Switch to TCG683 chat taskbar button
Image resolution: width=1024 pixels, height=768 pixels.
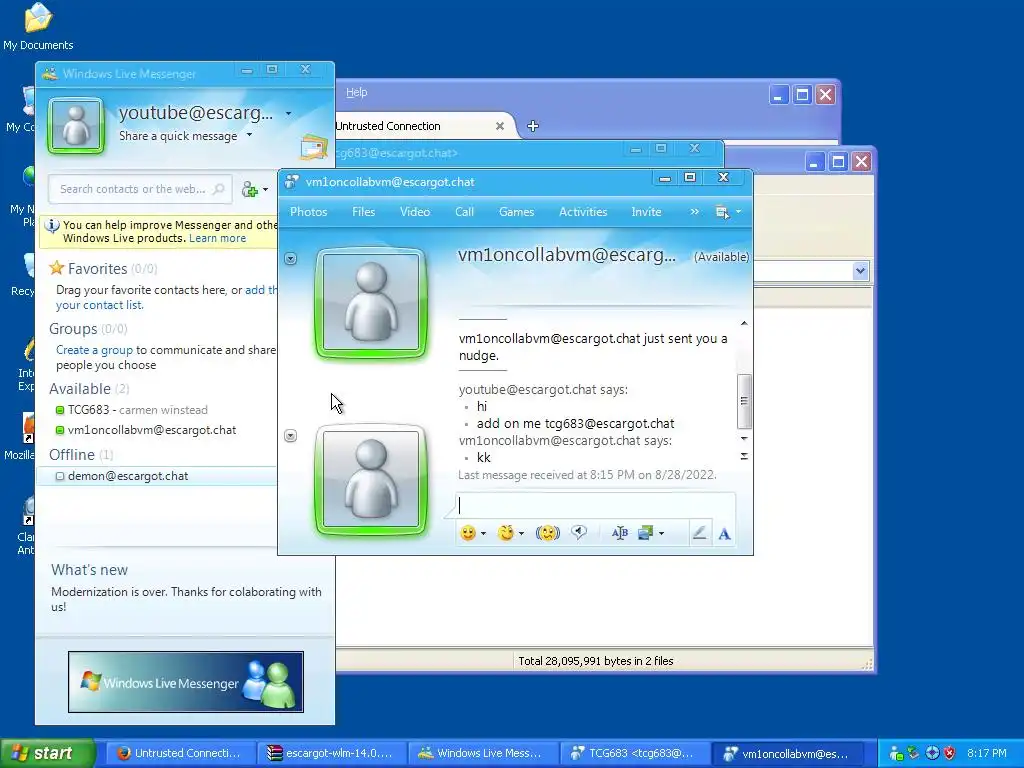tap(635, 753)
